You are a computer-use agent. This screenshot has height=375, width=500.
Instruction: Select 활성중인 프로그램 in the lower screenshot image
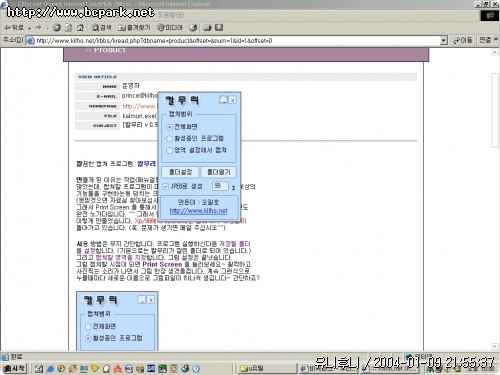pos(114,338)
